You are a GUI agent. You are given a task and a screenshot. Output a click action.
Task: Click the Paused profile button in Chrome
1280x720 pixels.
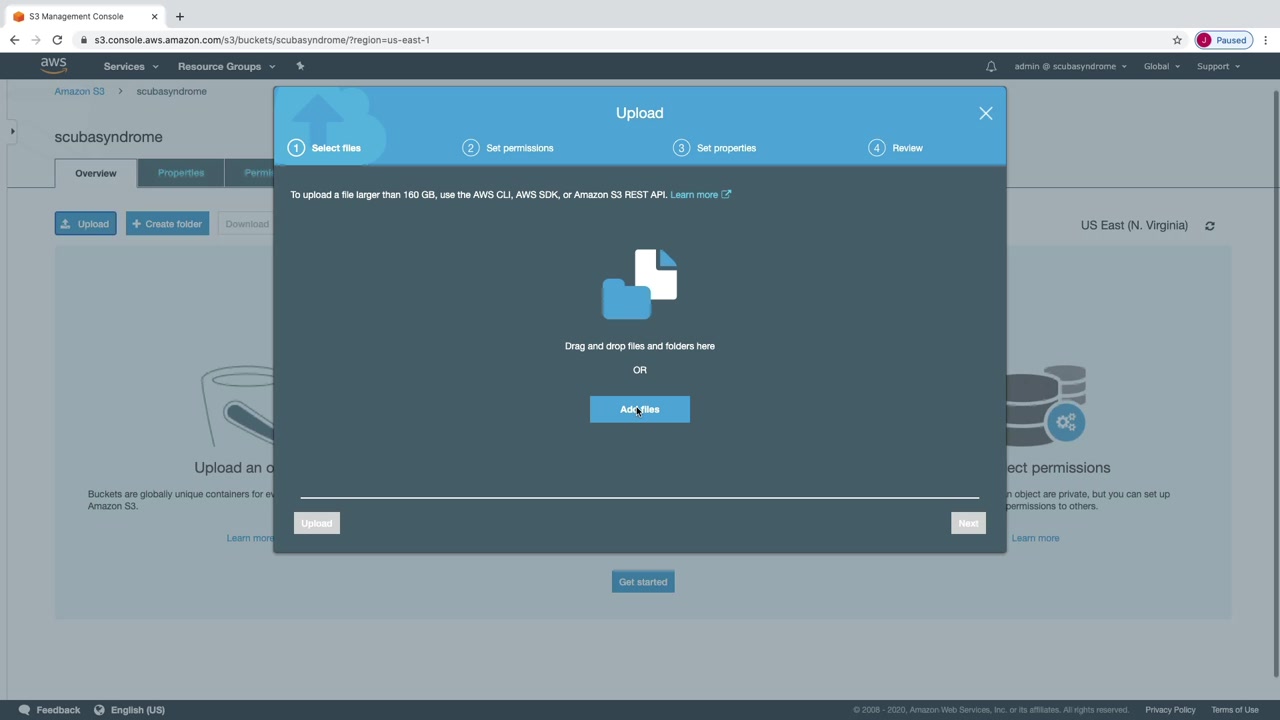1223,40
